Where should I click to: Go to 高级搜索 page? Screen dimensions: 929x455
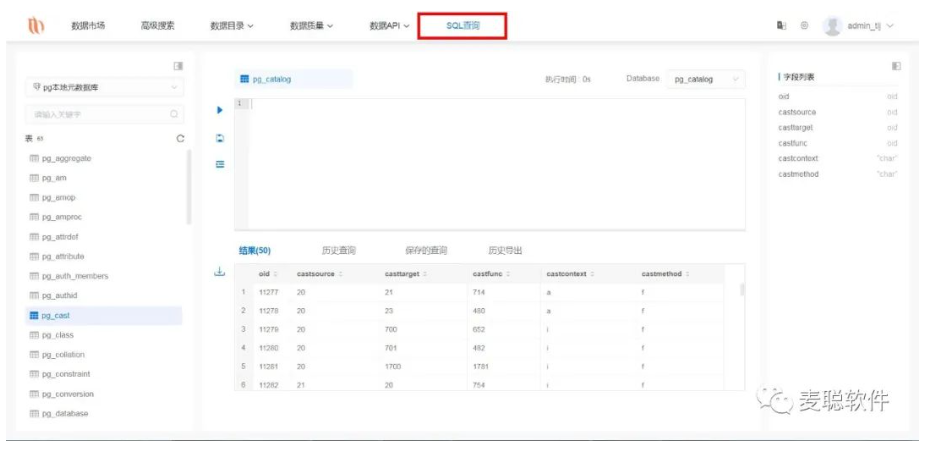click(x=158, y=26)
